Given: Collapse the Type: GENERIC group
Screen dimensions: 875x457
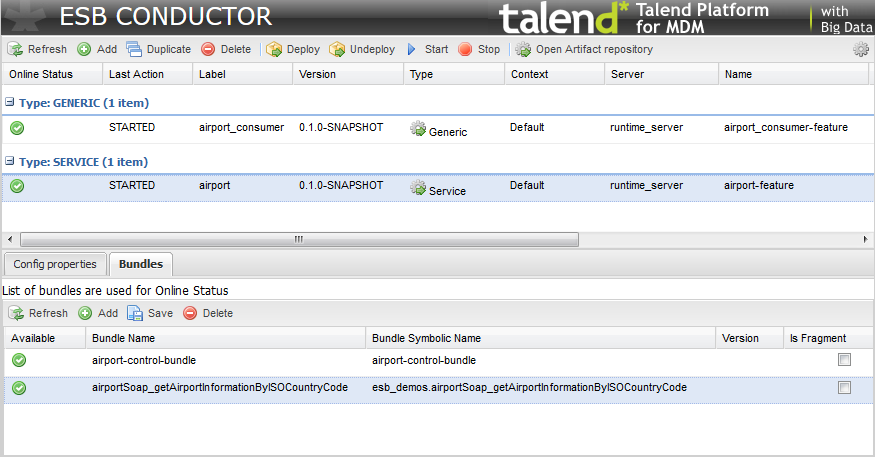Looking at the screenshot, I should point(9,102).
